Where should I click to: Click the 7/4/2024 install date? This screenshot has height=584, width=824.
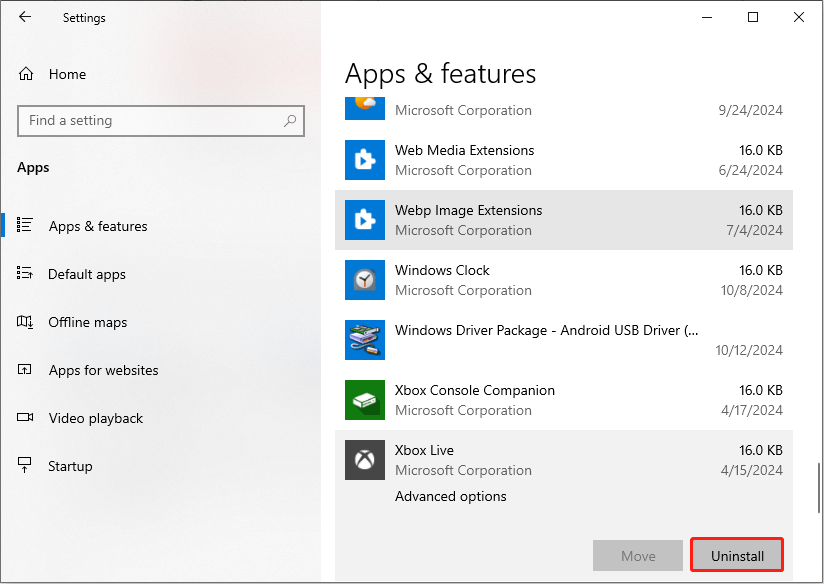pos(754,230)
